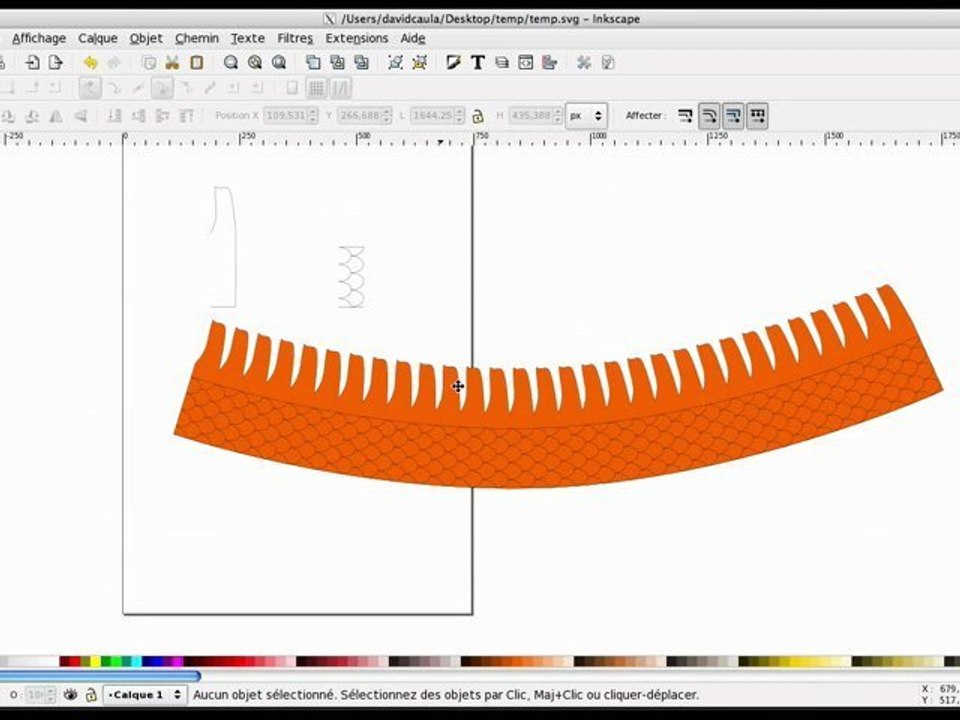Image resolution: width=960 pixels, height=720 pixels.
Task: Duplicate the selected objects
Action: pyautogui.click(x=313, y=62)
